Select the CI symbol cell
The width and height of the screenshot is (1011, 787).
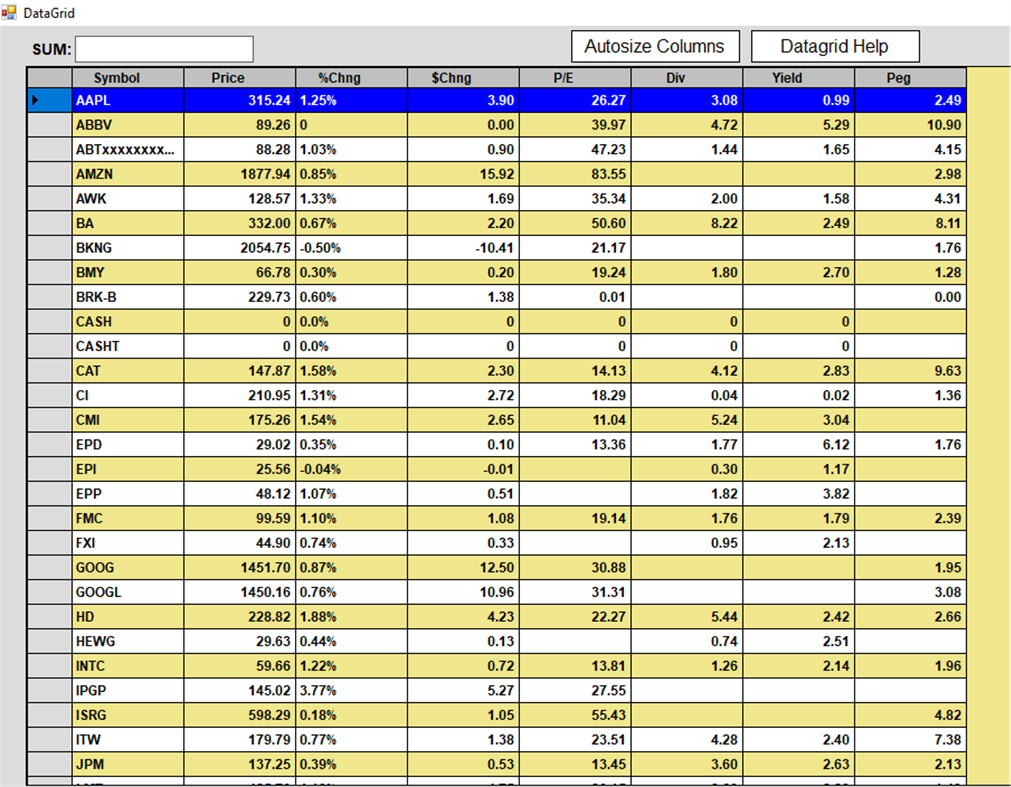pyautogui.click(x=128, y=395)
